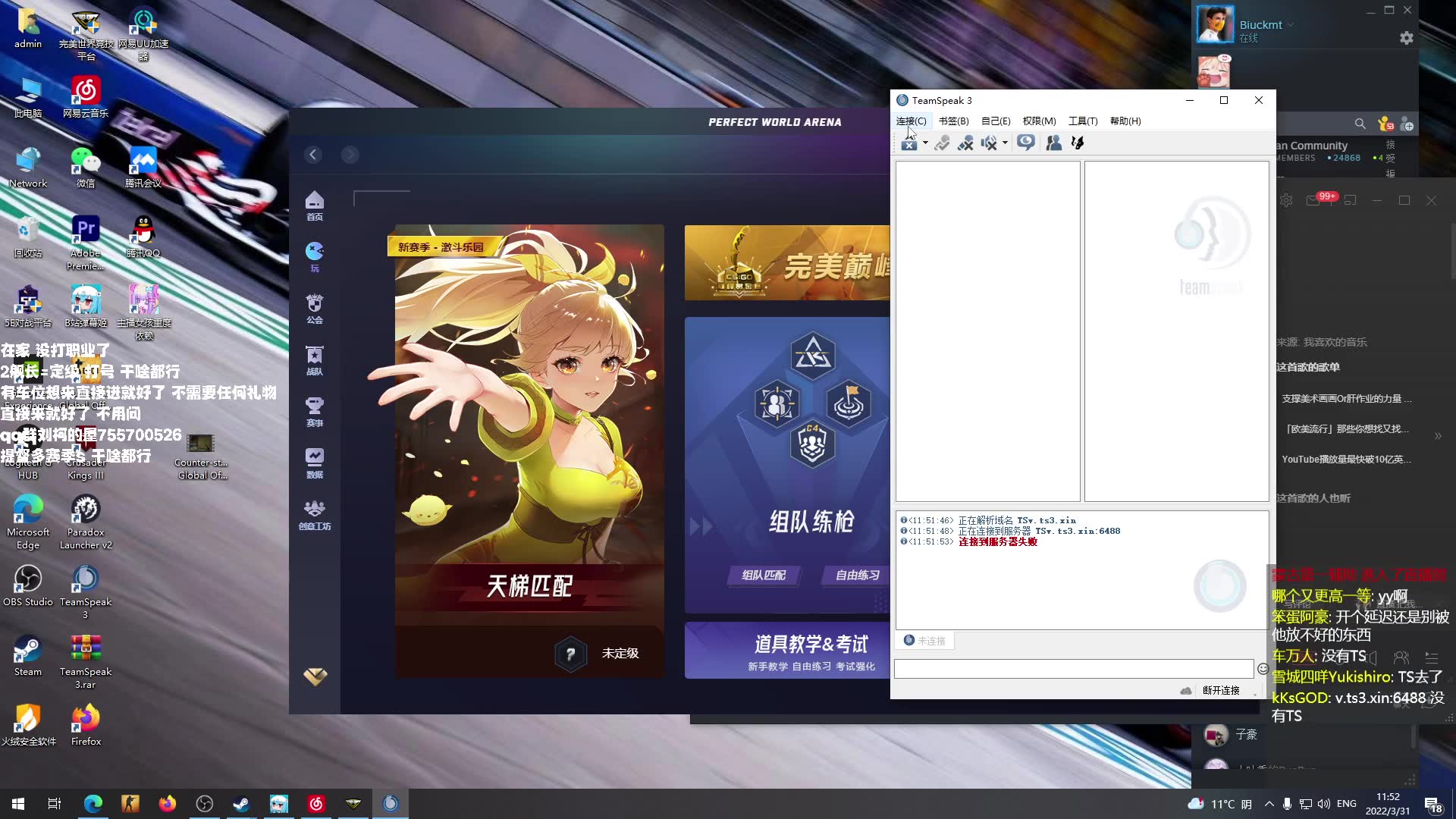Click the ENG input language indicator
This screenshot has height=819, width=1456.
pyautogui.click(x=1347, y=804)
